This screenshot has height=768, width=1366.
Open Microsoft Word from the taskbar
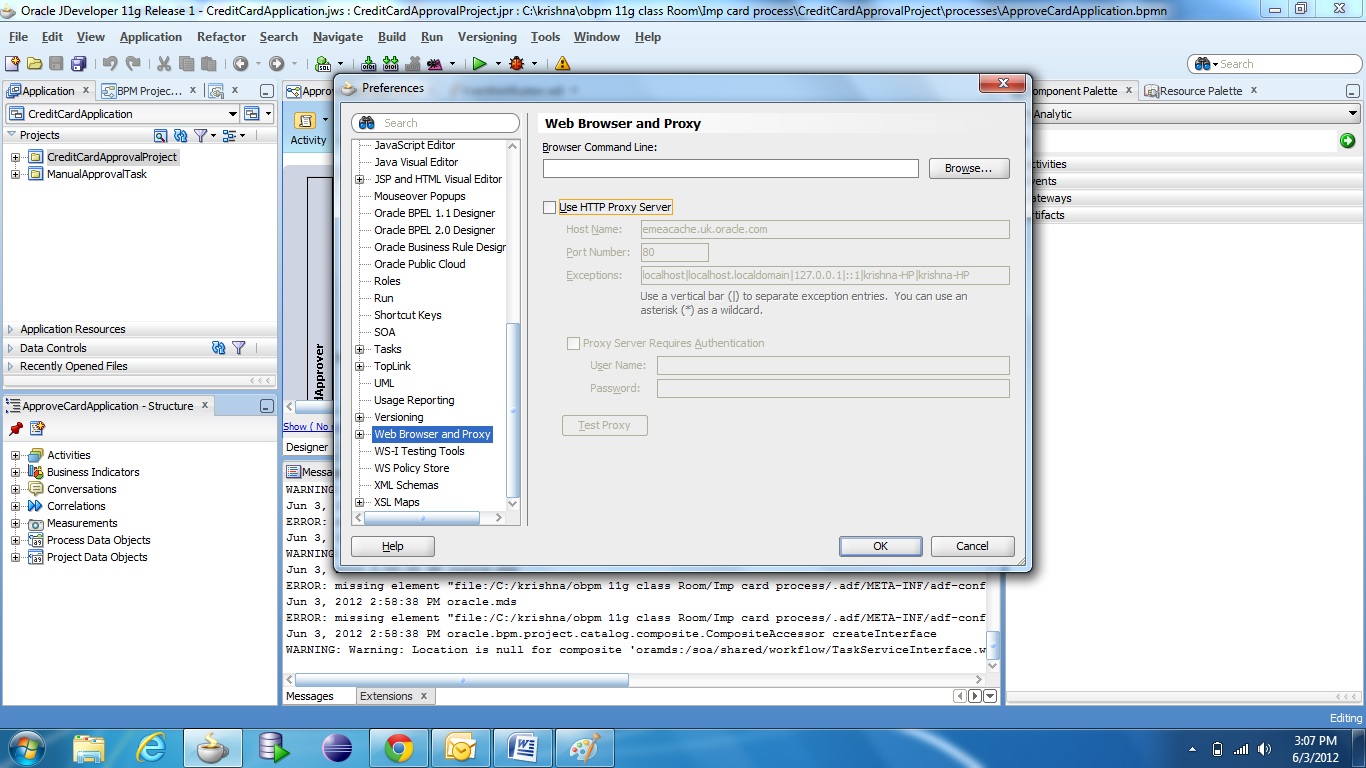[x=522, y=748]
